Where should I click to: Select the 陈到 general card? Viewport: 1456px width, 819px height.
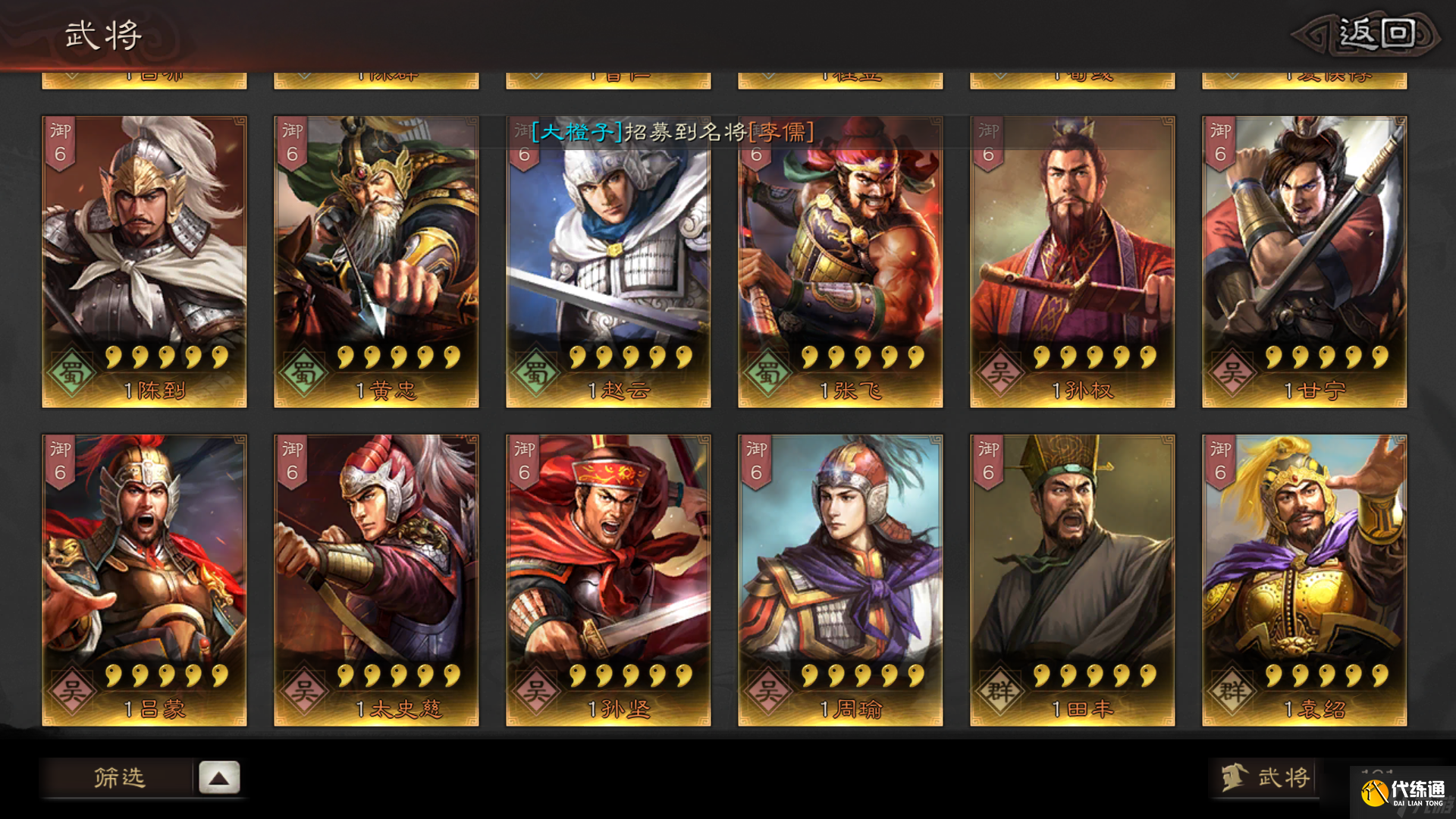[144, 262]
